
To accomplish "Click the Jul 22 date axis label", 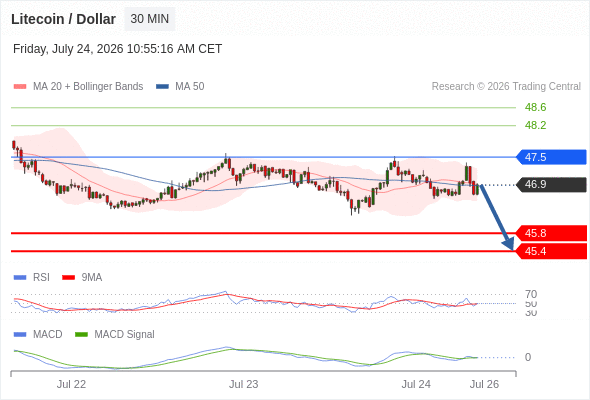I will pos(71,385).
